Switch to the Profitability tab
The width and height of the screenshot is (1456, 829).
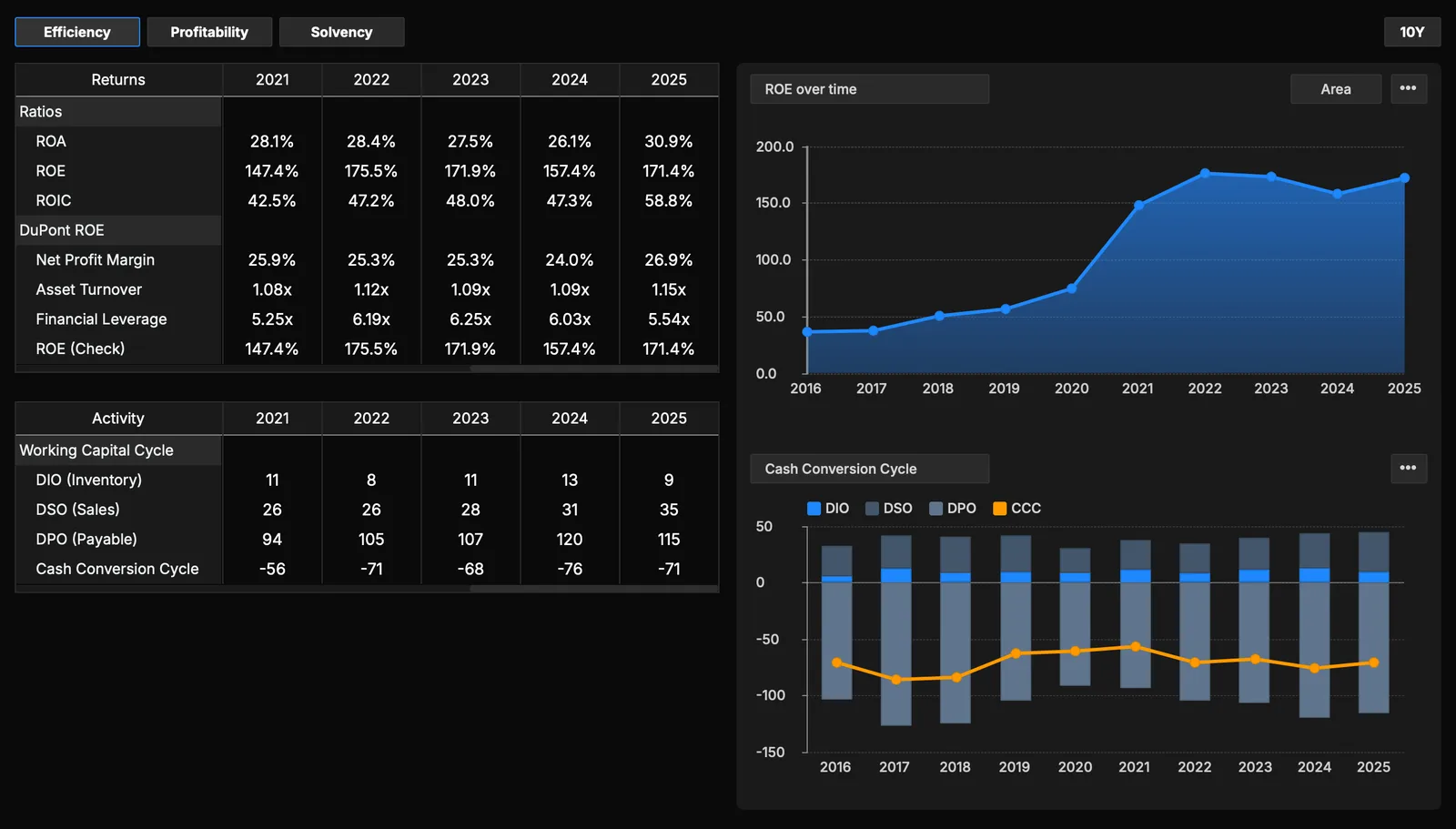point(209,32)
